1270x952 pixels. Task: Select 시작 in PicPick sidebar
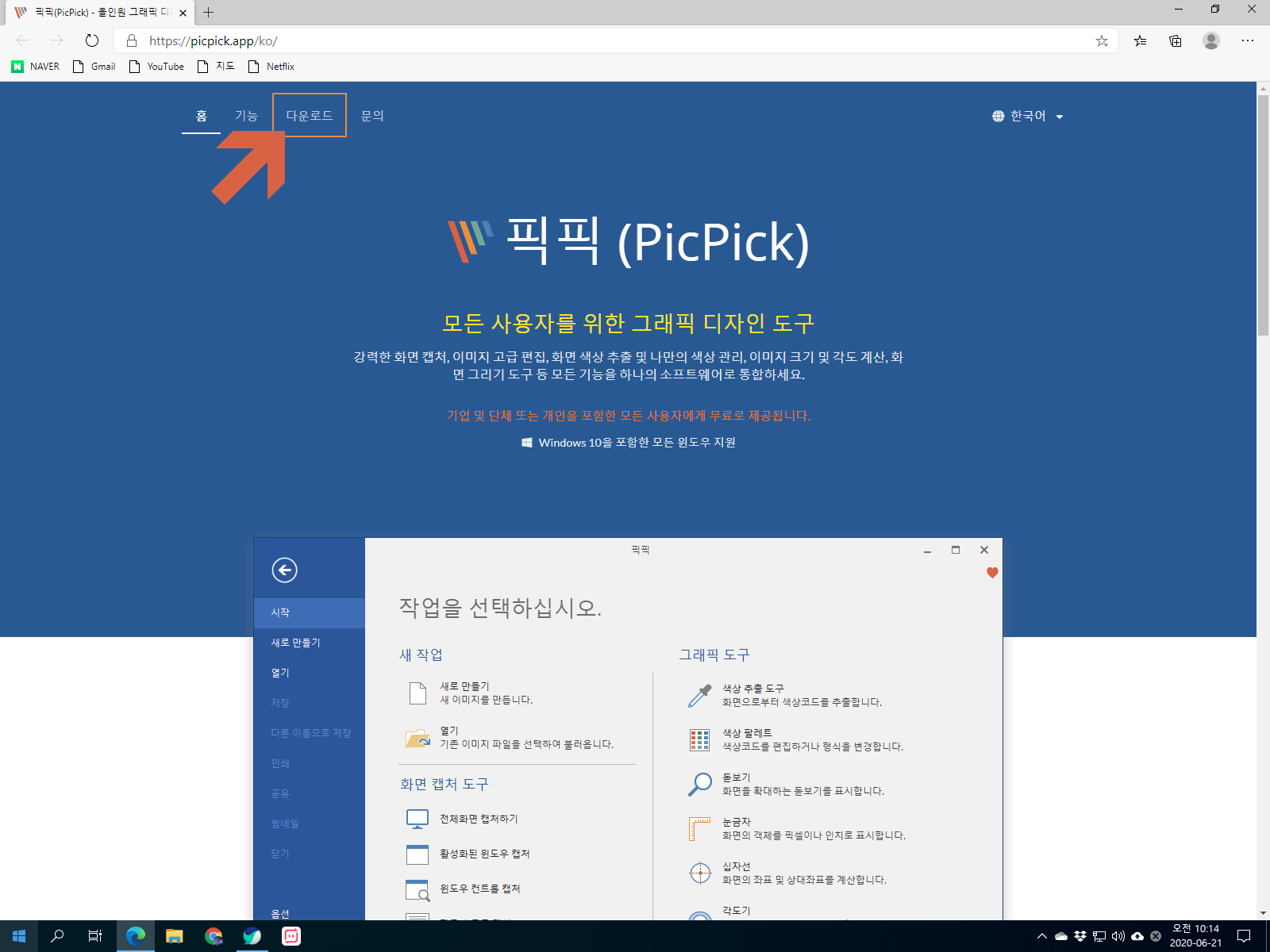(x=310, y=612)
